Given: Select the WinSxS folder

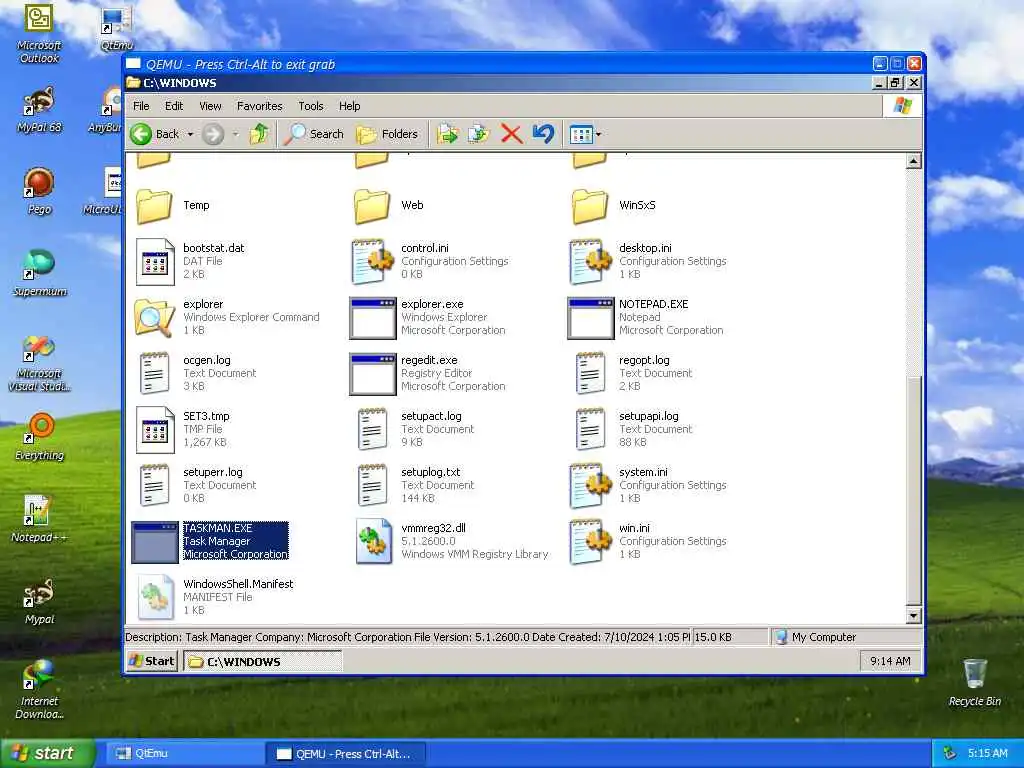Looking at the screenshot, I should [x=590, y=206].
